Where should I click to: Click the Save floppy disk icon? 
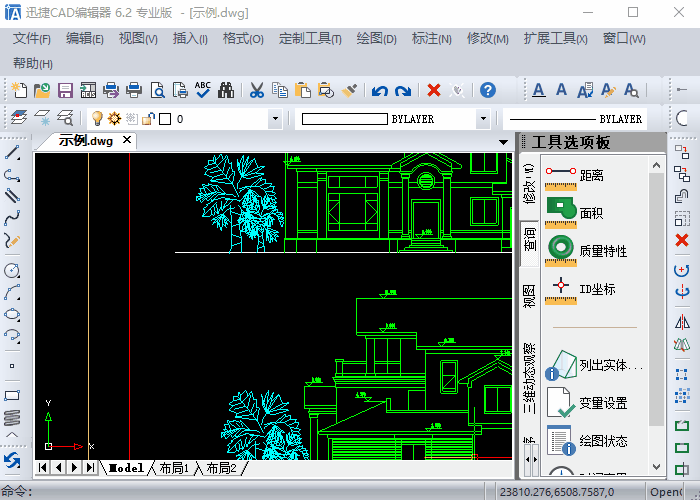tap(65, 90)
